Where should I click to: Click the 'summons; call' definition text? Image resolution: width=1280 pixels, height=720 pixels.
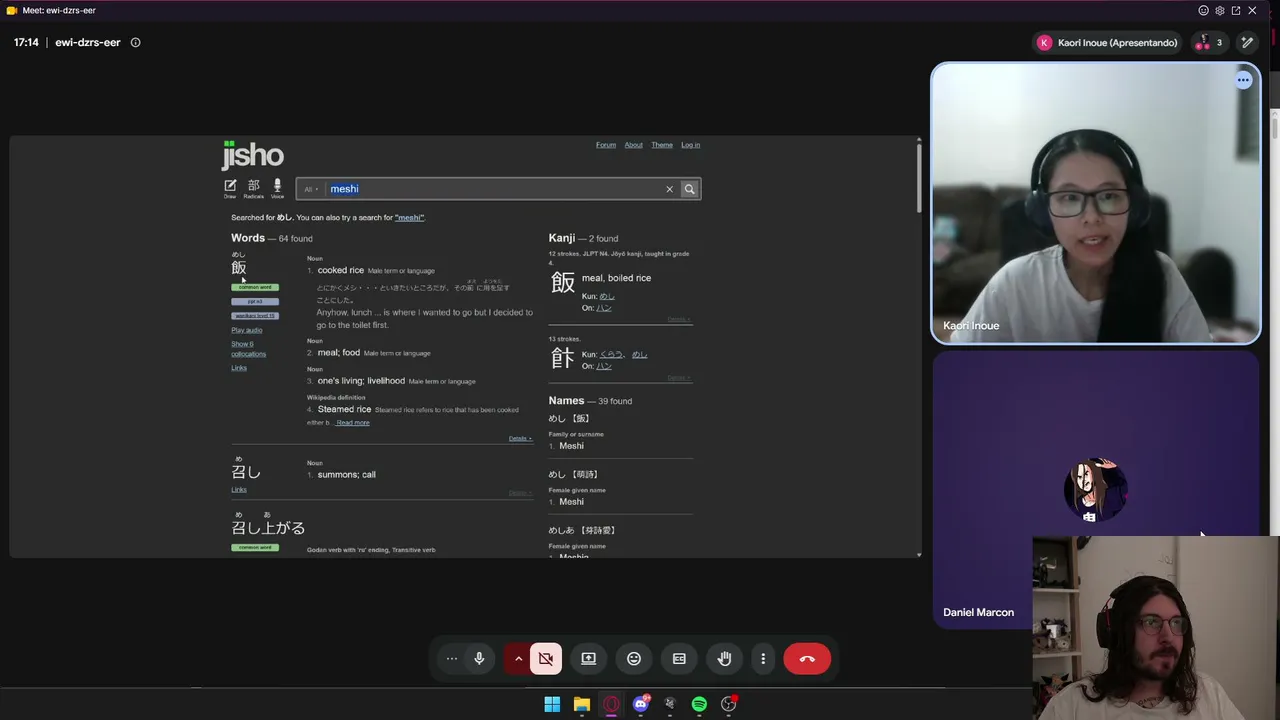pyautogui.click(x=346, y=475)
